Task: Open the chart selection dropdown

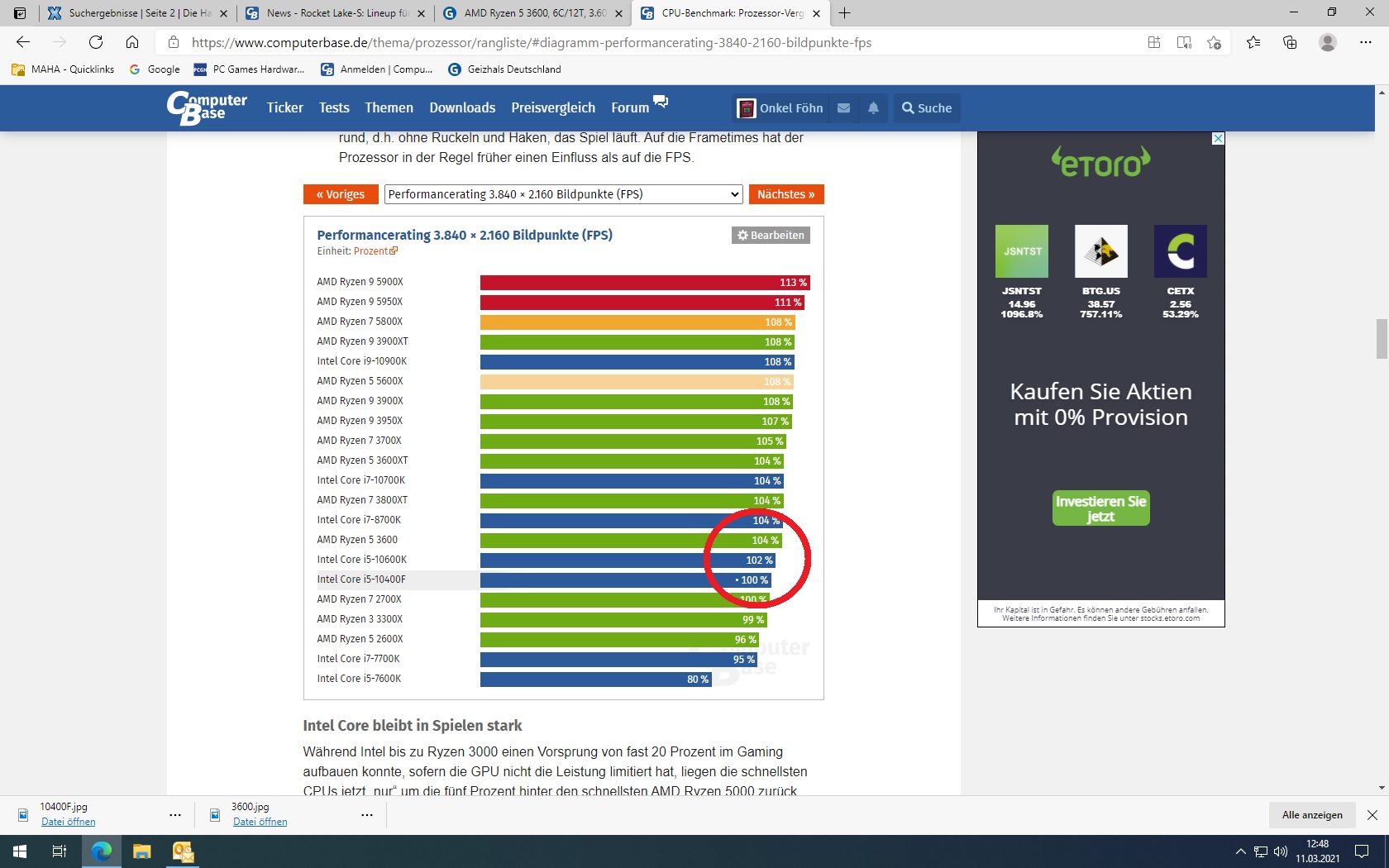Action: tap(563, 194)
